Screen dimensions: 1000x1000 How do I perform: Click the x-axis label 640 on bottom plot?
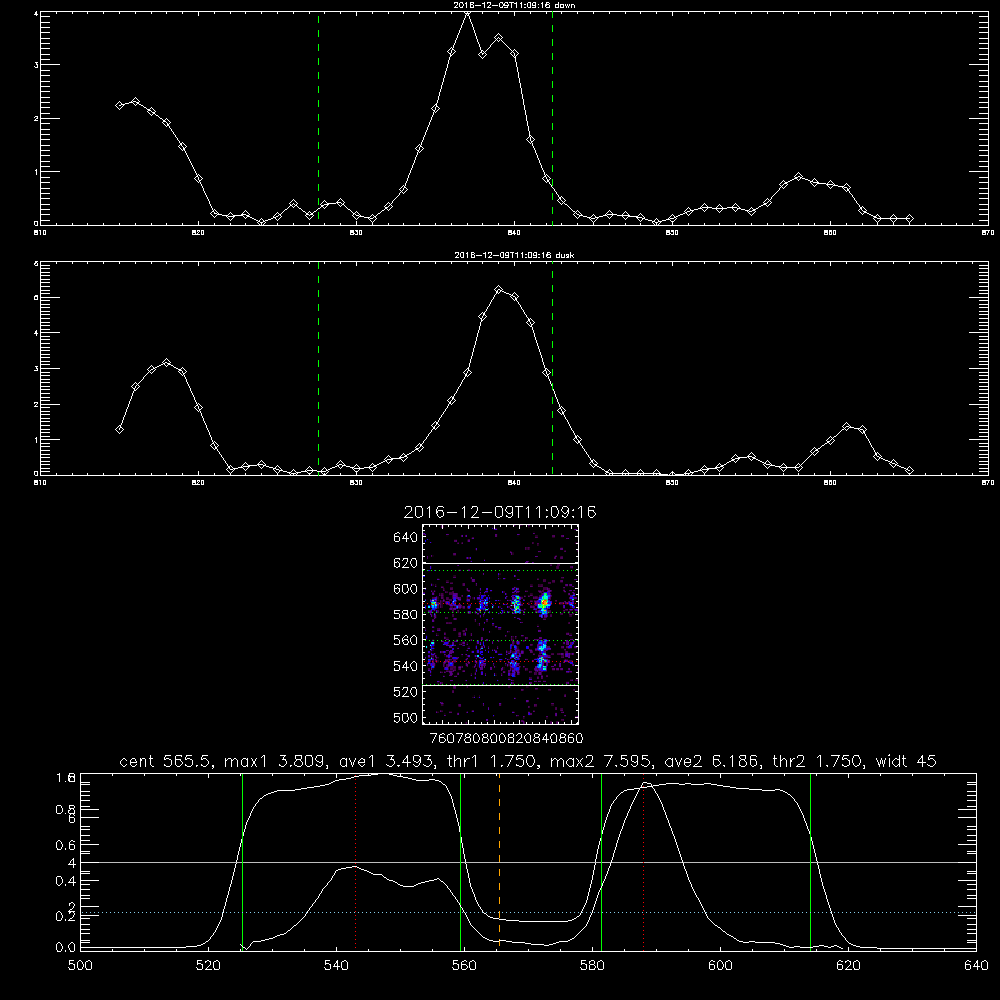(976, 965)
